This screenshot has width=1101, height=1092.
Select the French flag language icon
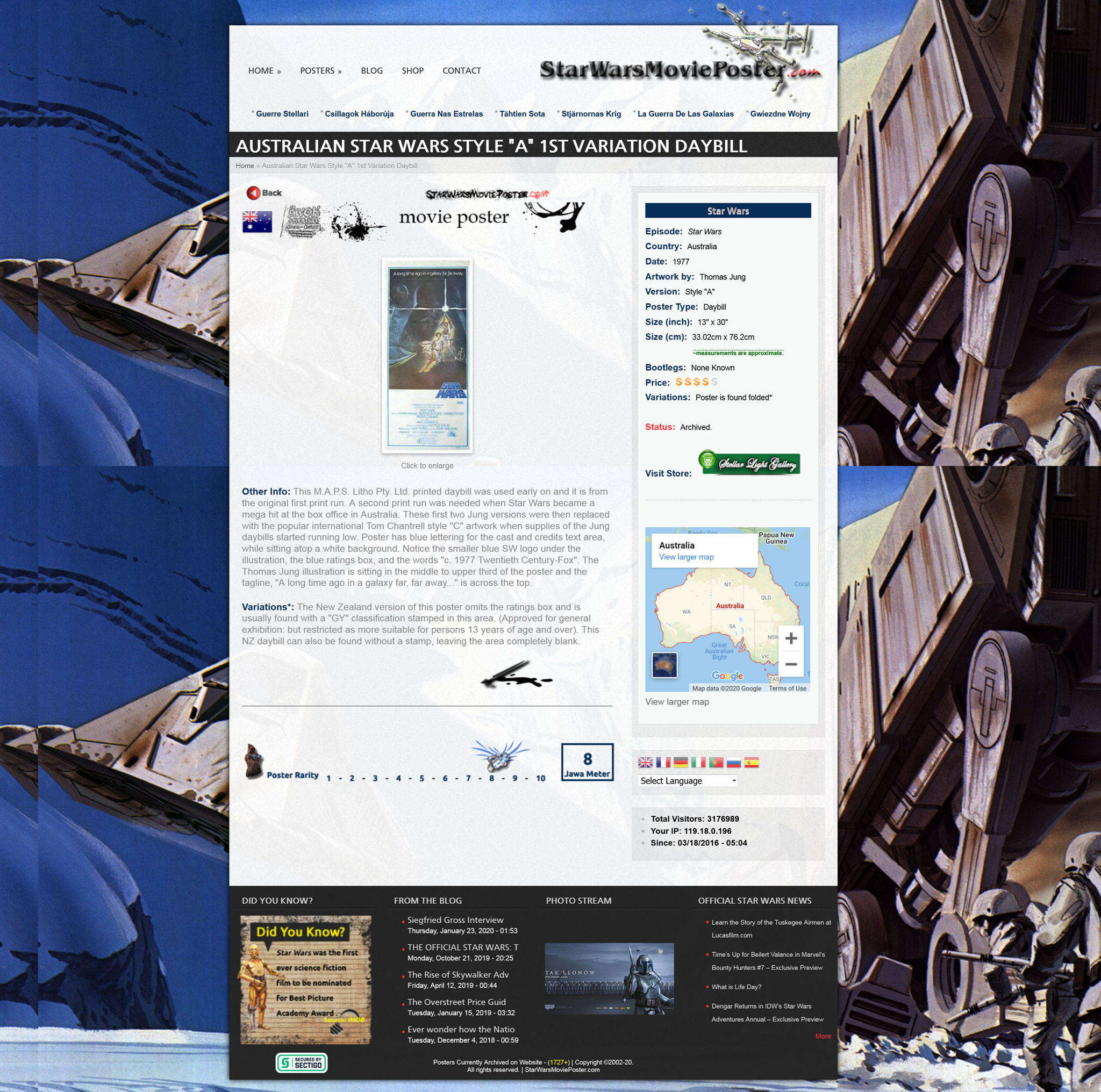(x=663, y=762)
